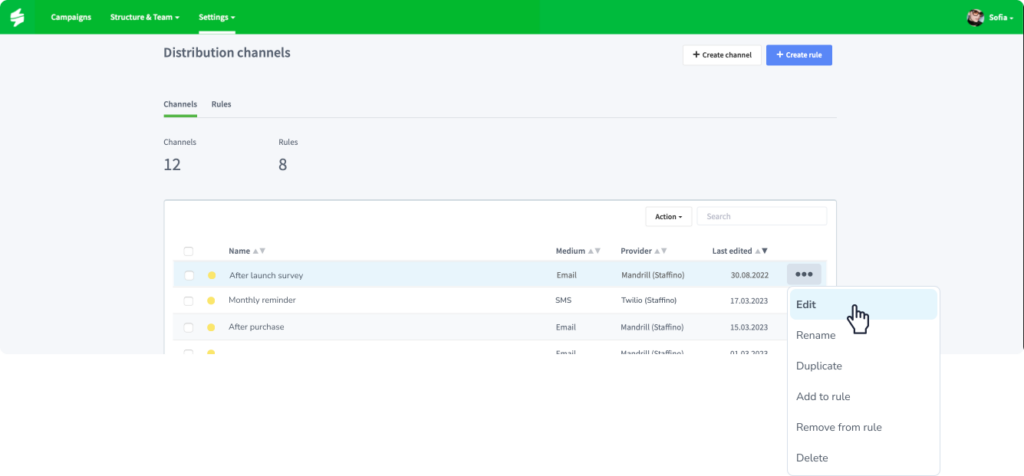Check the After launch survey row checkbox

click(189, 276)
